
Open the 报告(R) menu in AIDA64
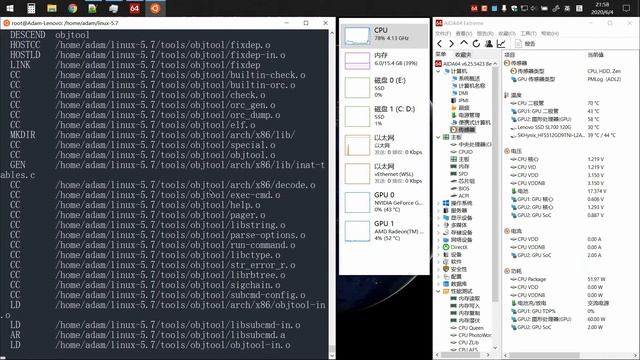coord(485,33)
